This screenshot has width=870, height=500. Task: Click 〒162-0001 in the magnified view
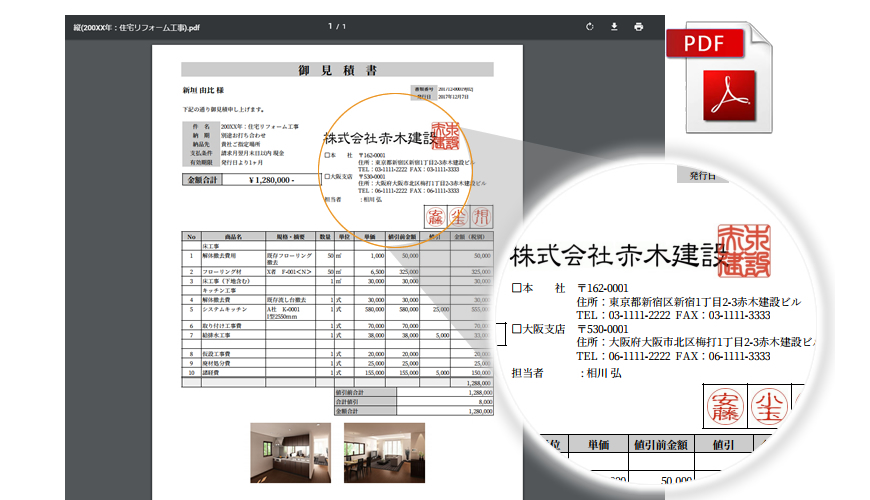tap(603, 288)
